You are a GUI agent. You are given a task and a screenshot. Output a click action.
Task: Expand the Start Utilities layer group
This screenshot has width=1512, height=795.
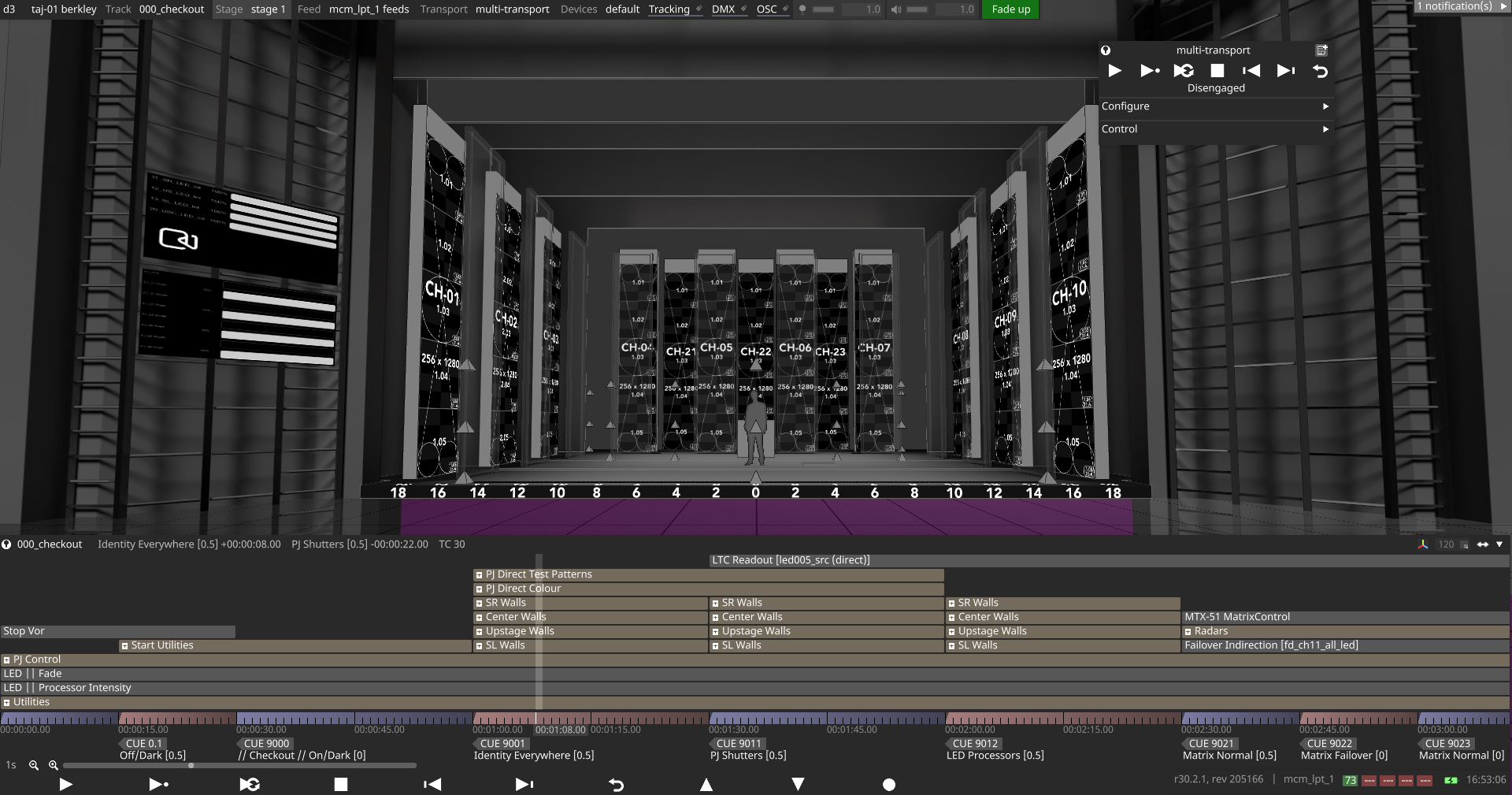124,646
